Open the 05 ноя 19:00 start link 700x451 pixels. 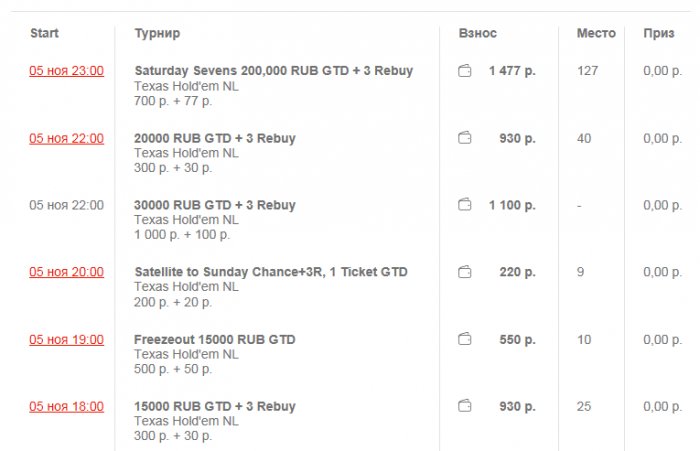click(x=66, y=340)
